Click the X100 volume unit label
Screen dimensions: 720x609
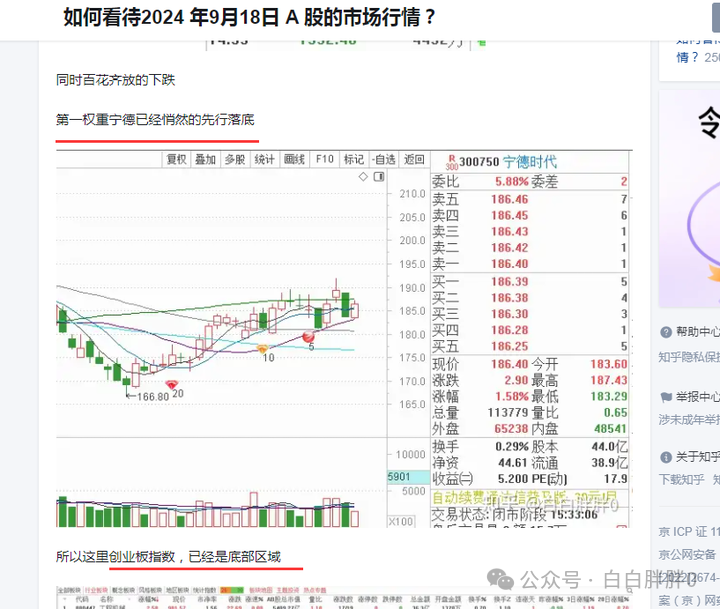point(401,522)
